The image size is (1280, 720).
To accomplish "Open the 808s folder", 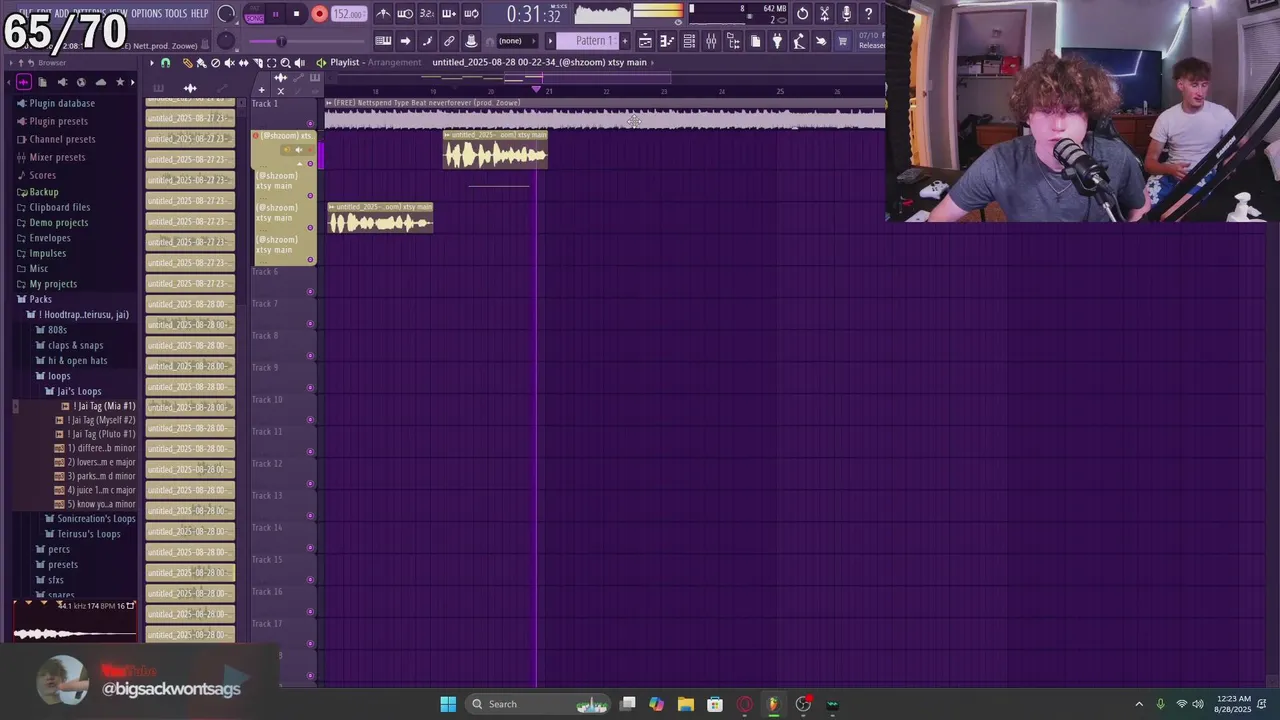I will coord(58,330).
